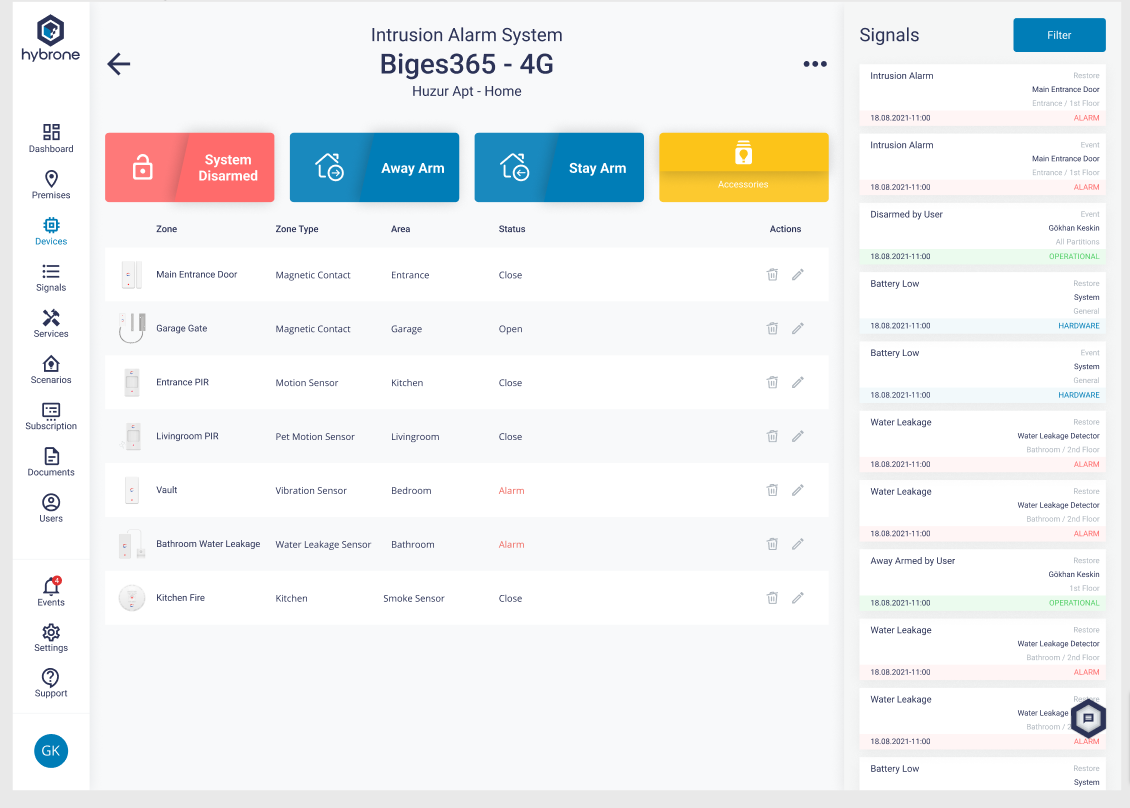Click the Alarm status of Vault
Image resolution: width=1130 pixels, height=808 pixels.
click(512, 491)
